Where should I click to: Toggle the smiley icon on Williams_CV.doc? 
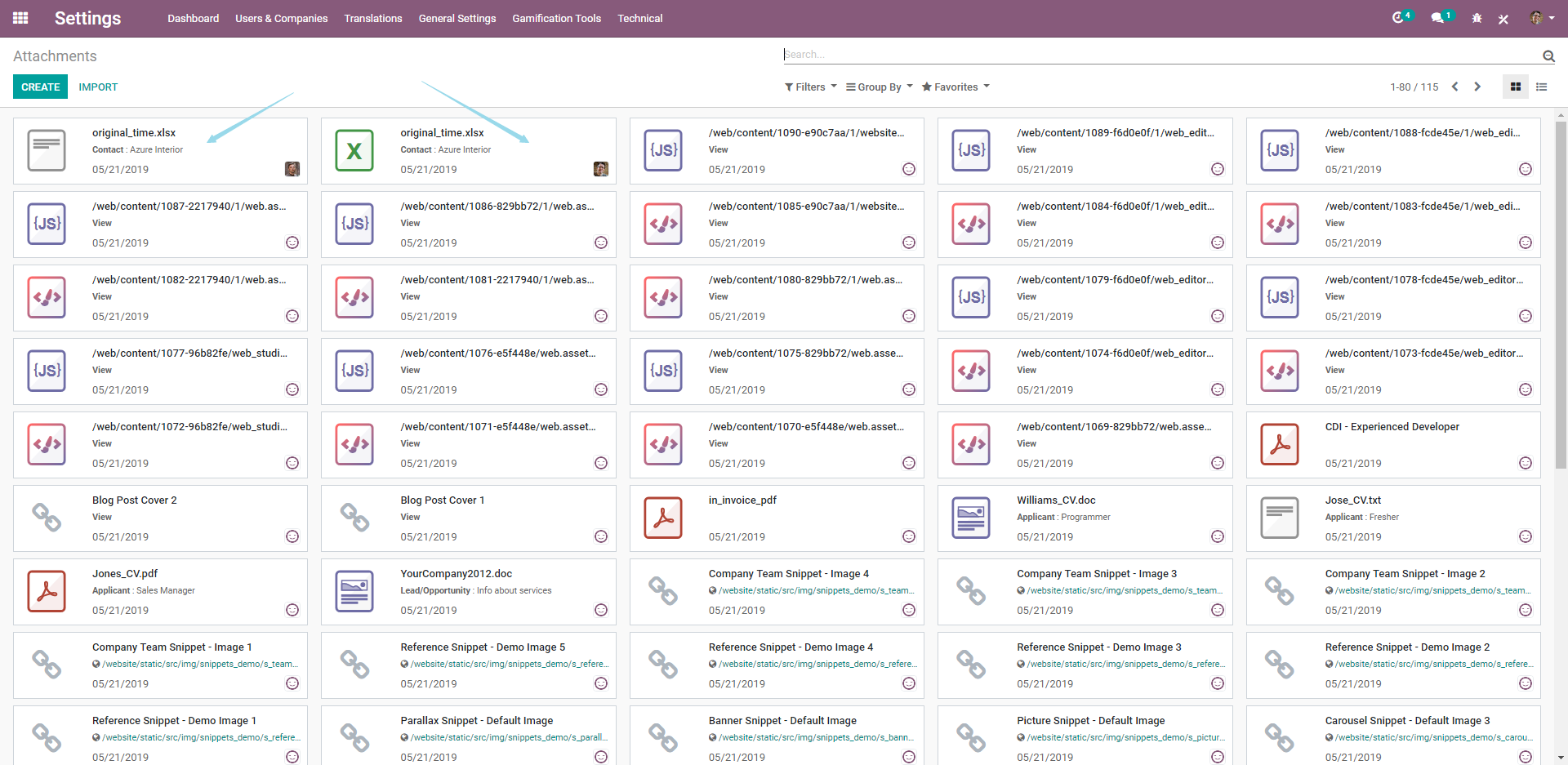click(1217, 536)
